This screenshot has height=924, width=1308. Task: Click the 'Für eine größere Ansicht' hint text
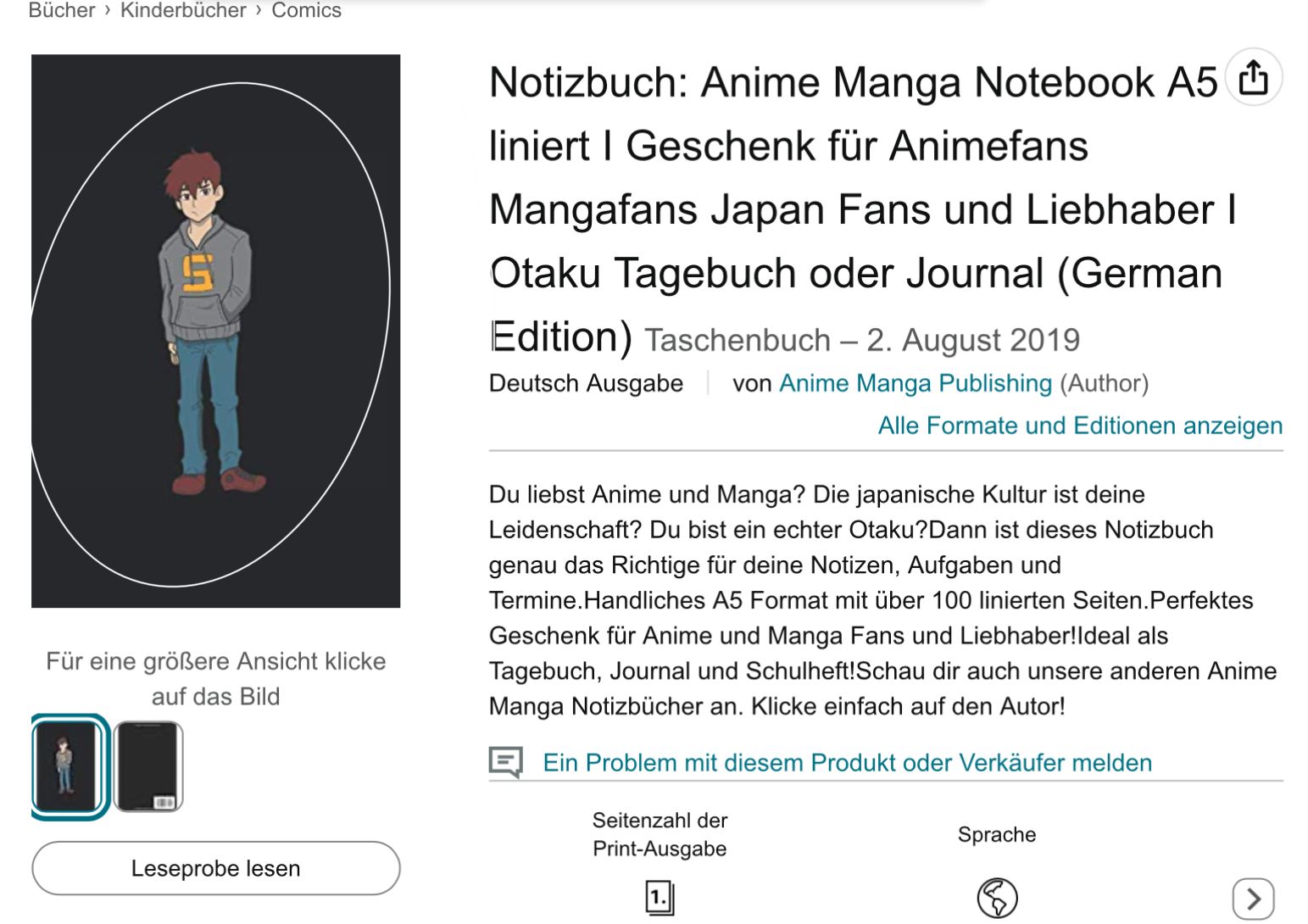(x=215, y=678)
